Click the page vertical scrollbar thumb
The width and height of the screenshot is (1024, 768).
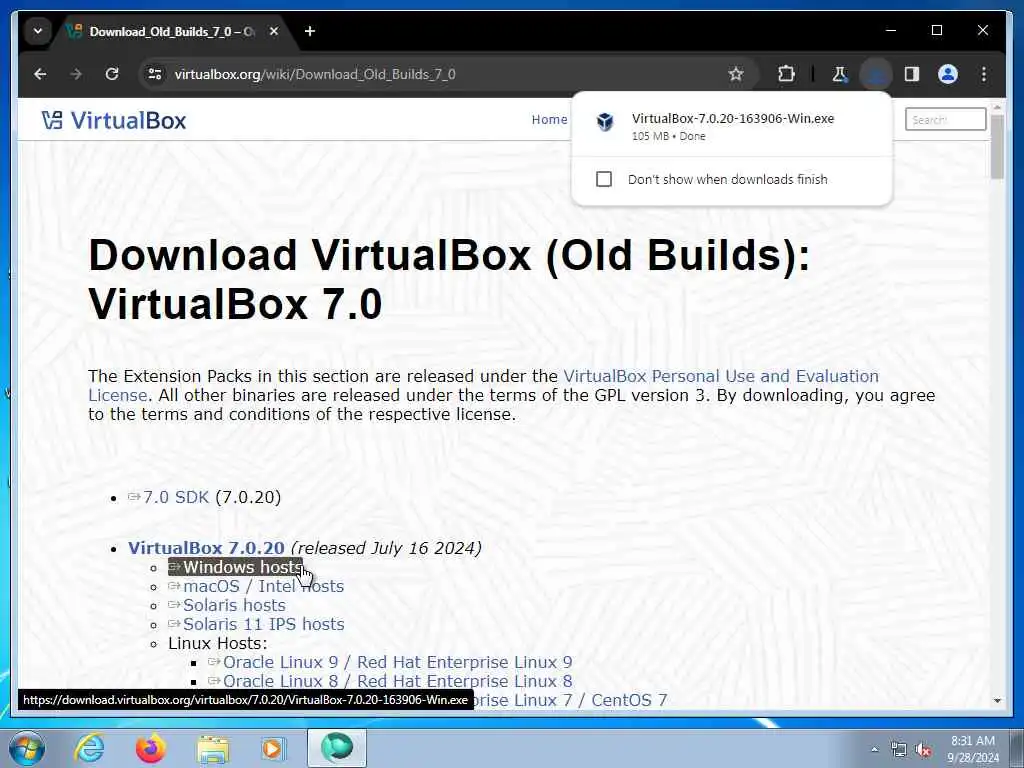pos(997,147)
